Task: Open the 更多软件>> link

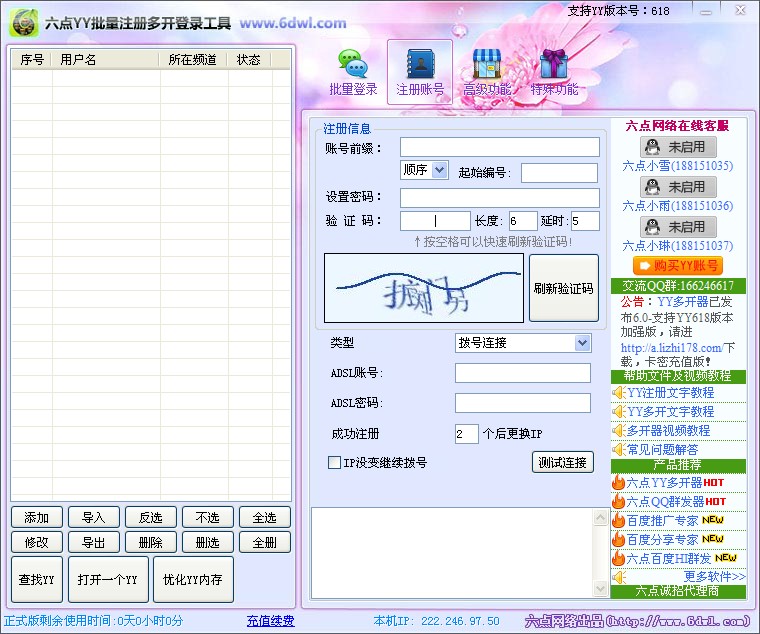Action: 714,576
